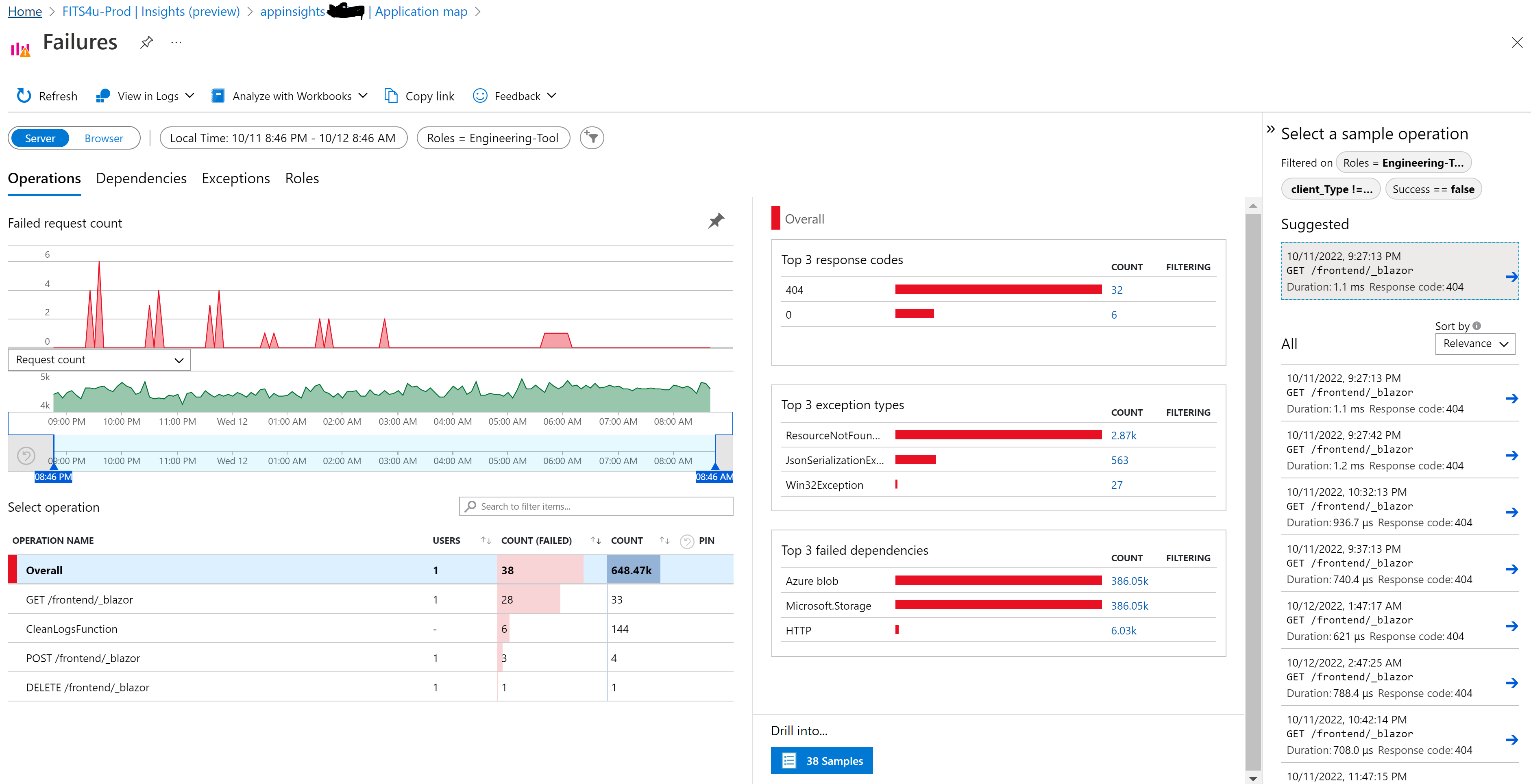Open the Dependencies tab
Image resolution: width=1531 pixels, height=784 pixels.
pos(141,178)
